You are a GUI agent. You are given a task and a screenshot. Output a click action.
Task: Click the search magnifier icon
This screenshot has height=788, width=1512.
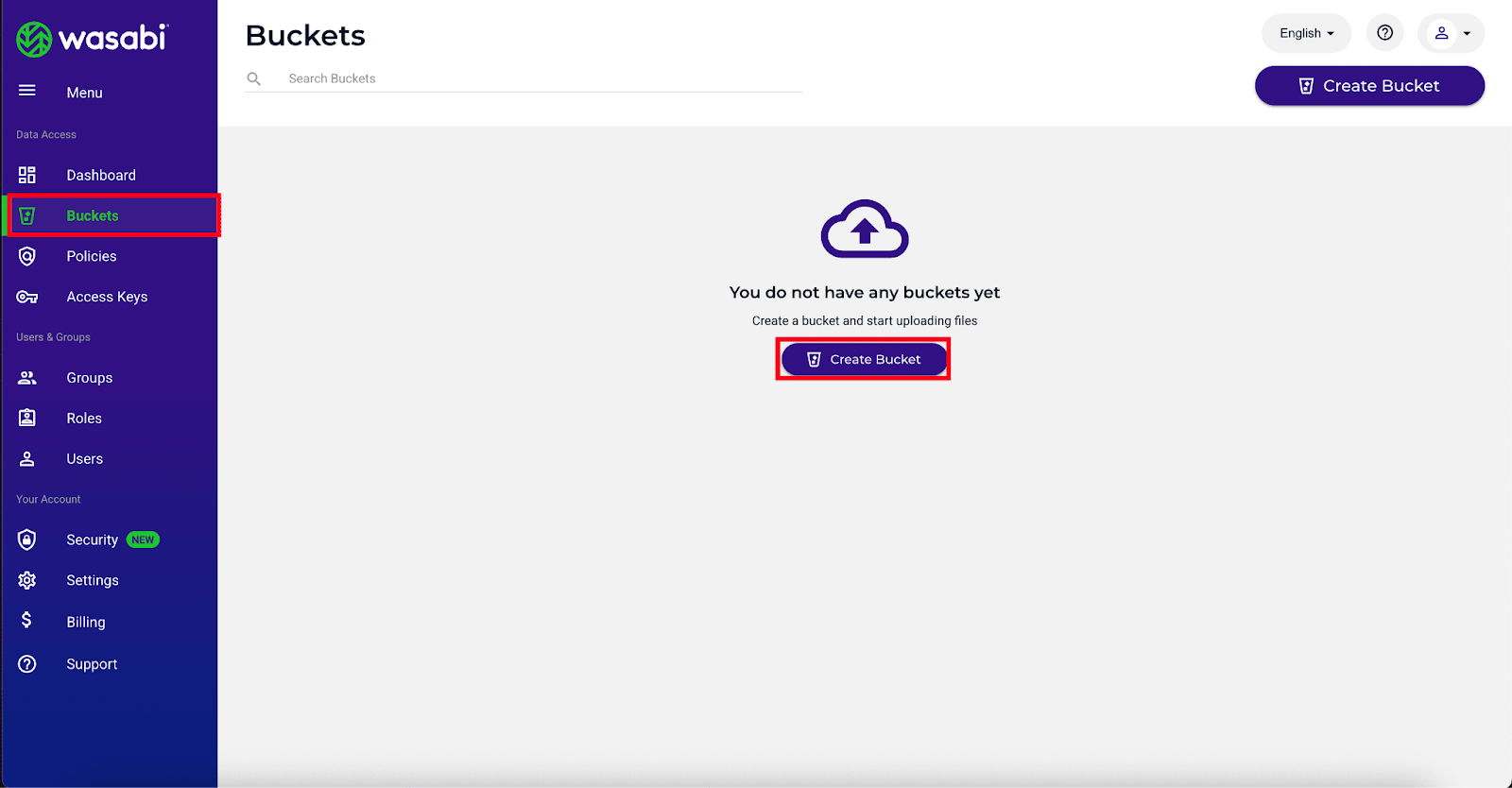pos(254,79)
